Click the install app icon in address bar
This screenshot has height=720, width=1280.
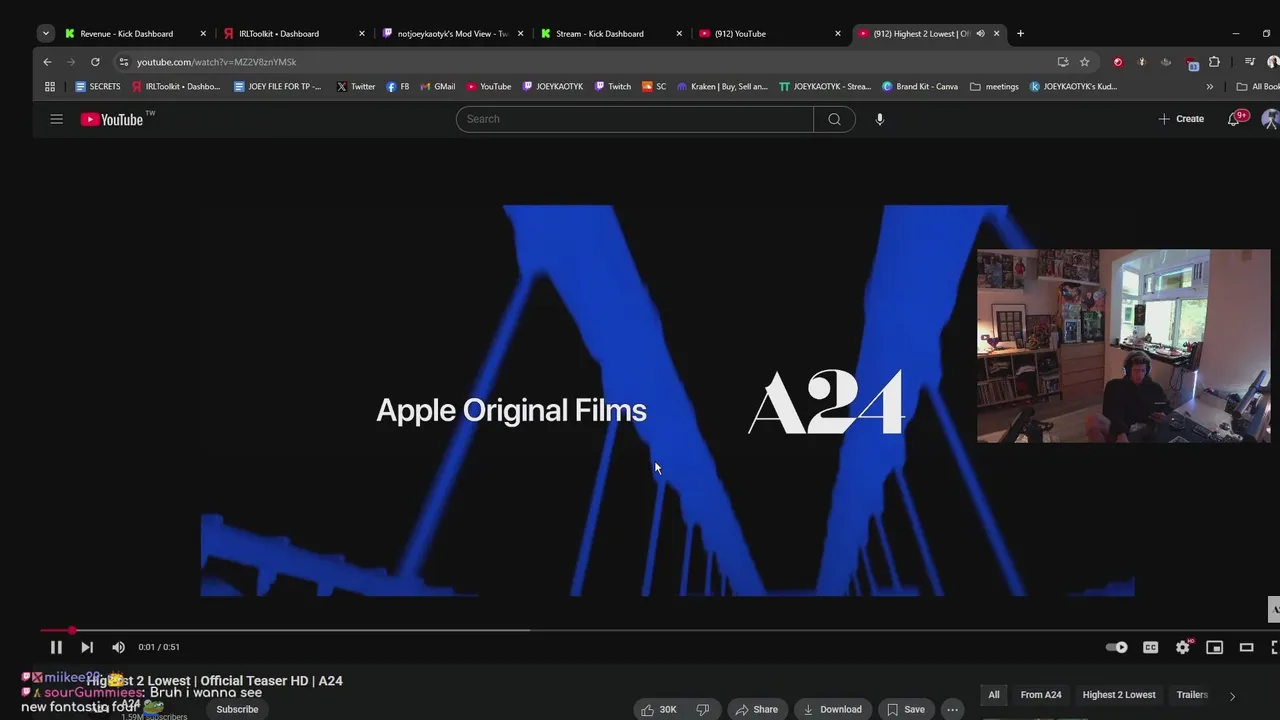coord(1063,62)
